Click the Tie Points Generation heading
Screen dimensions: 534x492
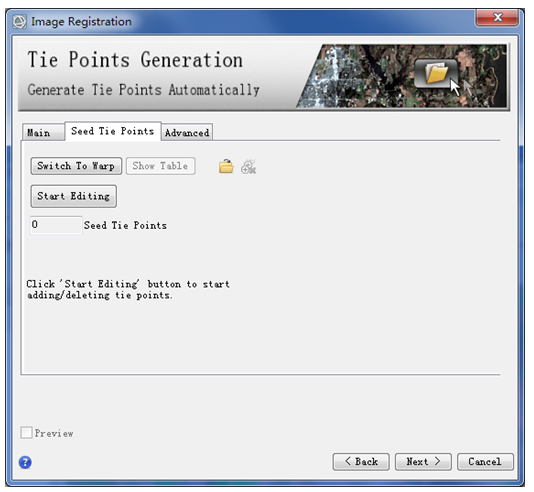click(x=135, y=60)
